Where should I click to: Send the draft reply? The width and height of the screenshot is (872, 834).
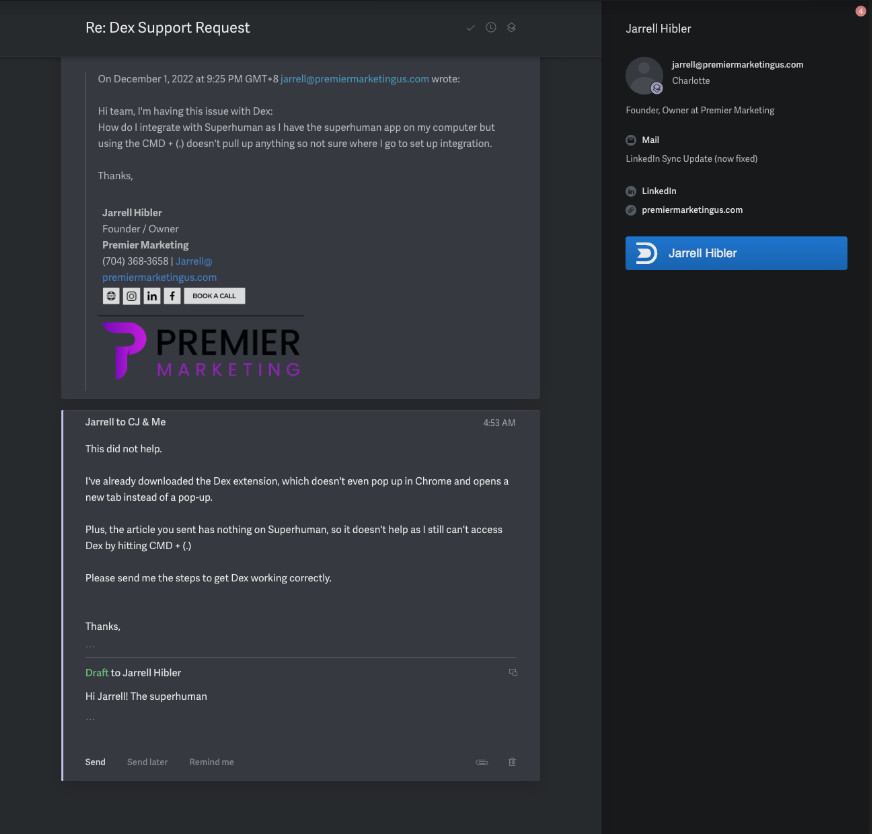(x=95, y=762)
